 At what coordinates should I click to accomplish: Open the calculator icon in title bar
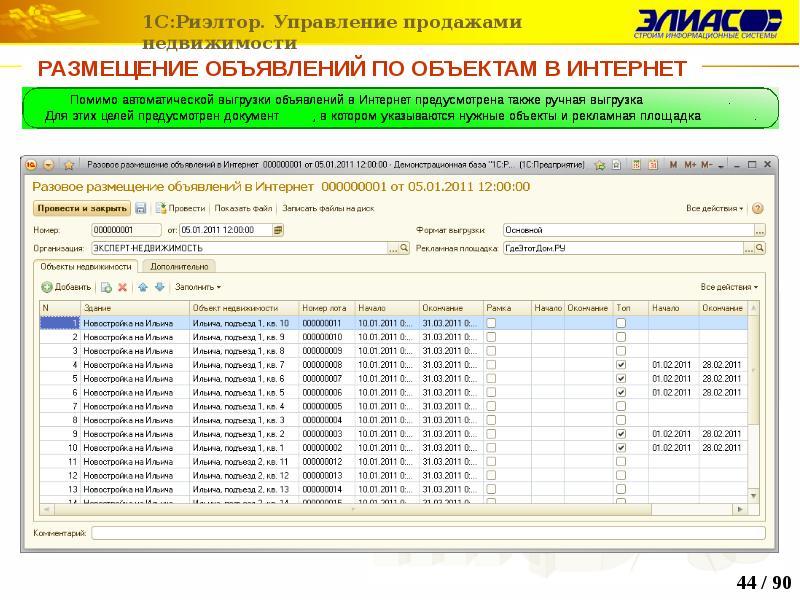(x=636, y=165)
